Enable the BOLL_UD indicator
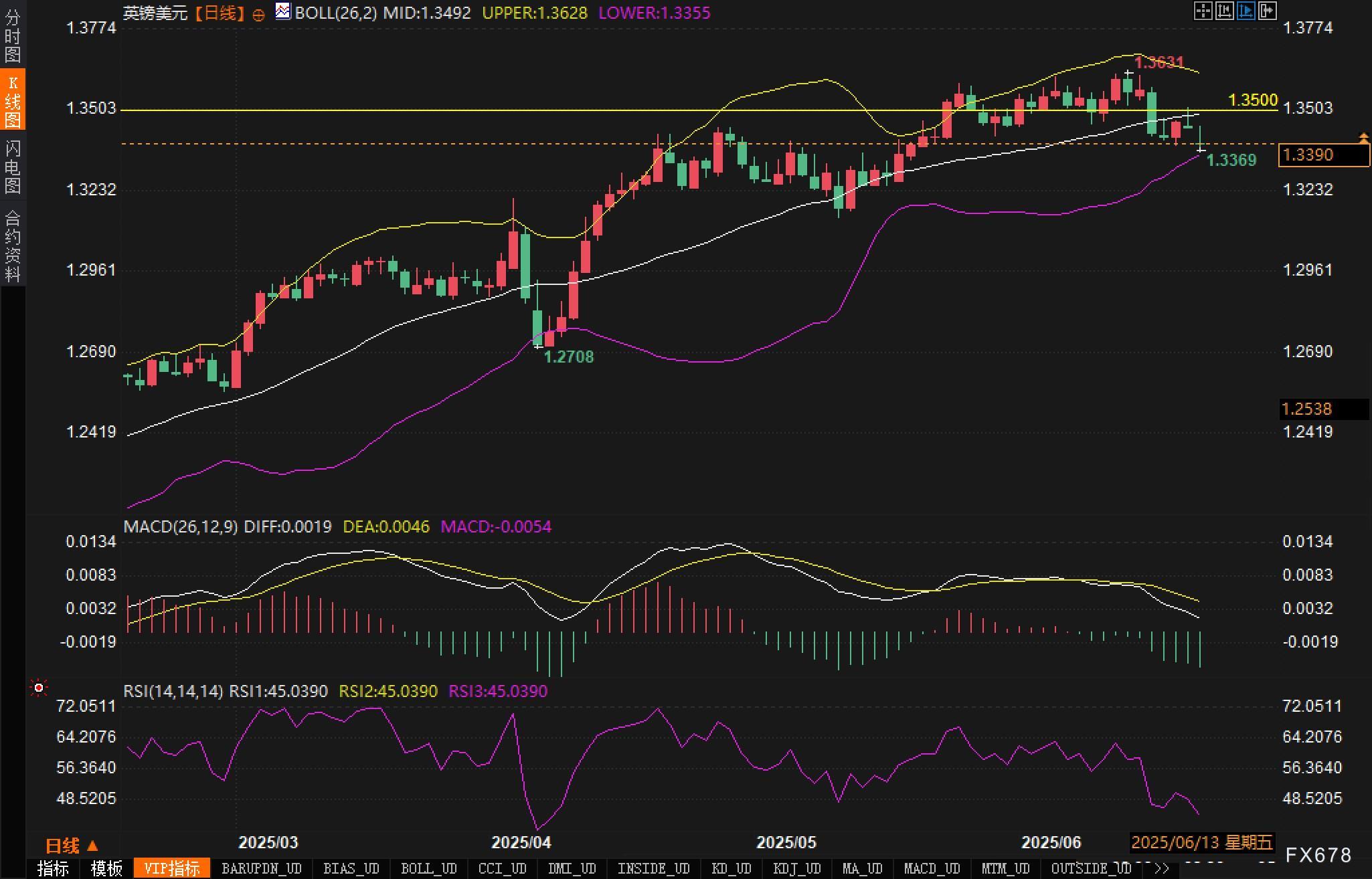 tap(428, 869)
